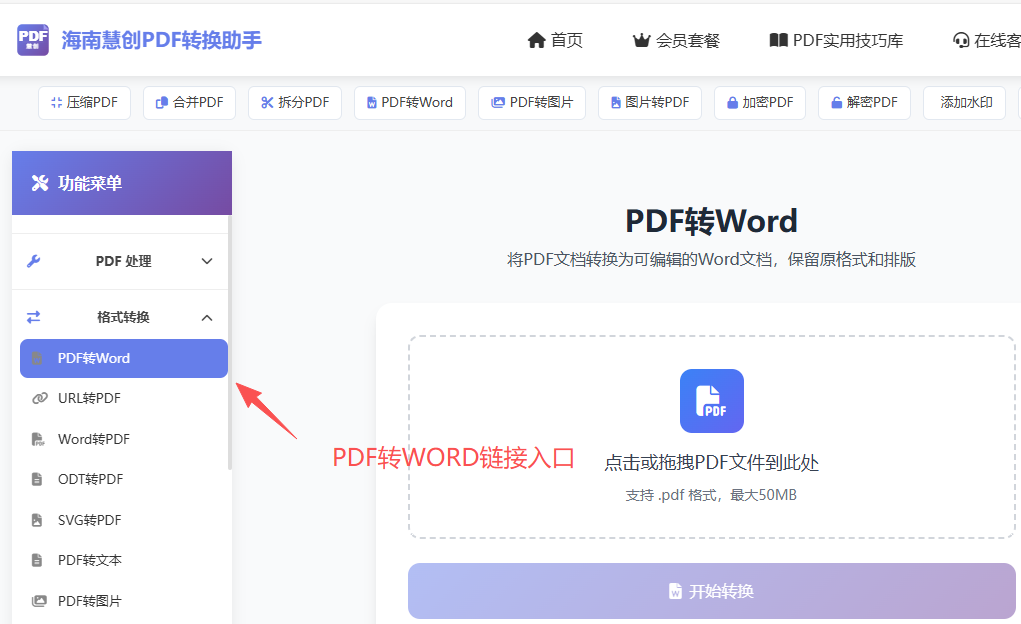Click the lock icon in 加密PDF
Screen dimensions: 1021x624
pos(733,102)
